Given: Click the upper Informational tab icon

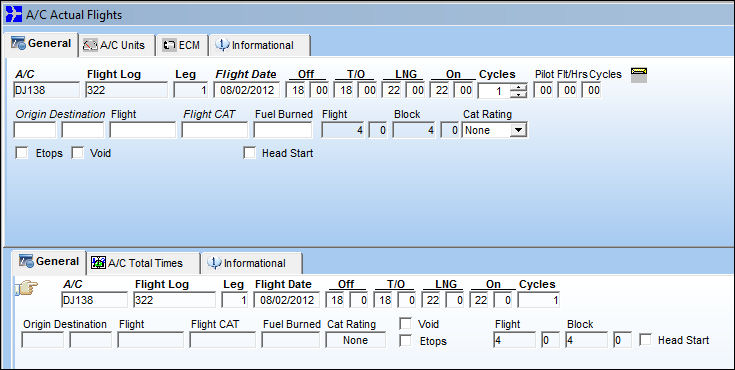Looking at the screenshot, I should 222,45.
